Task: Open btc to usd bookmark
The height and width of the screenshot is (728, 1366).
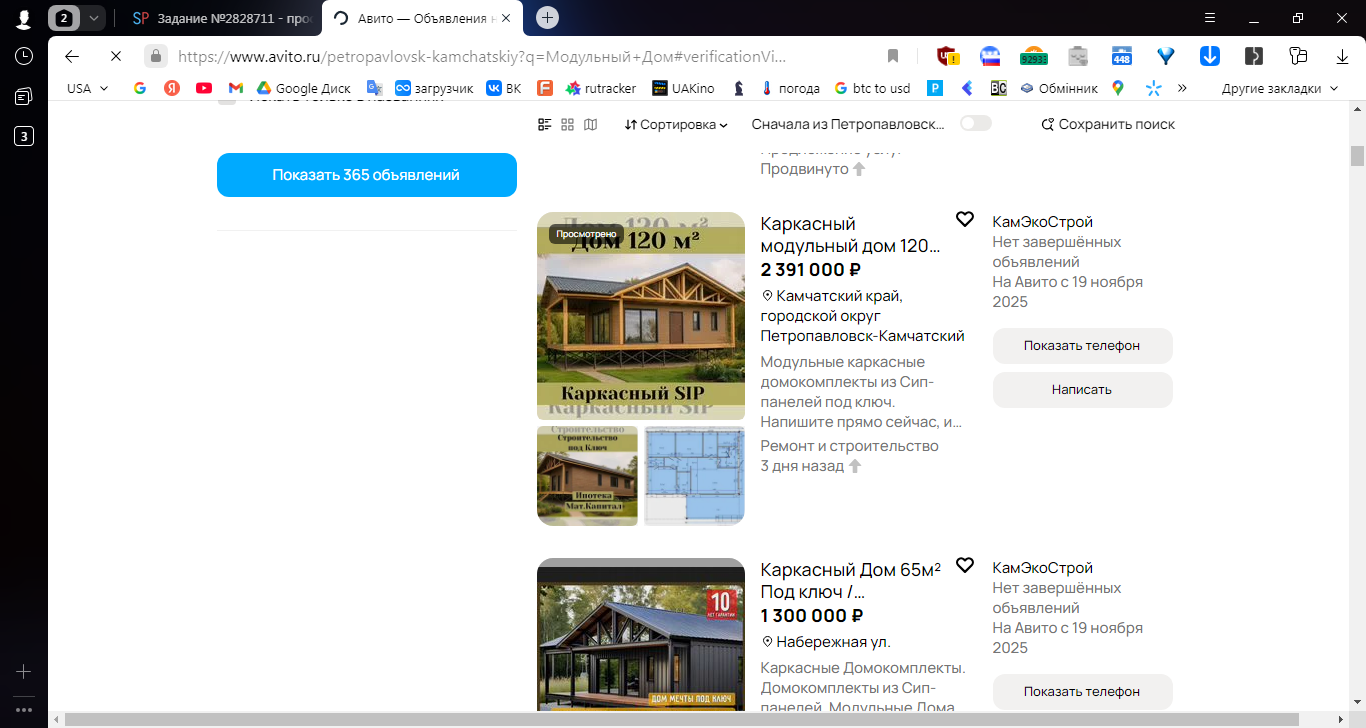Action: tap(872, 88)
